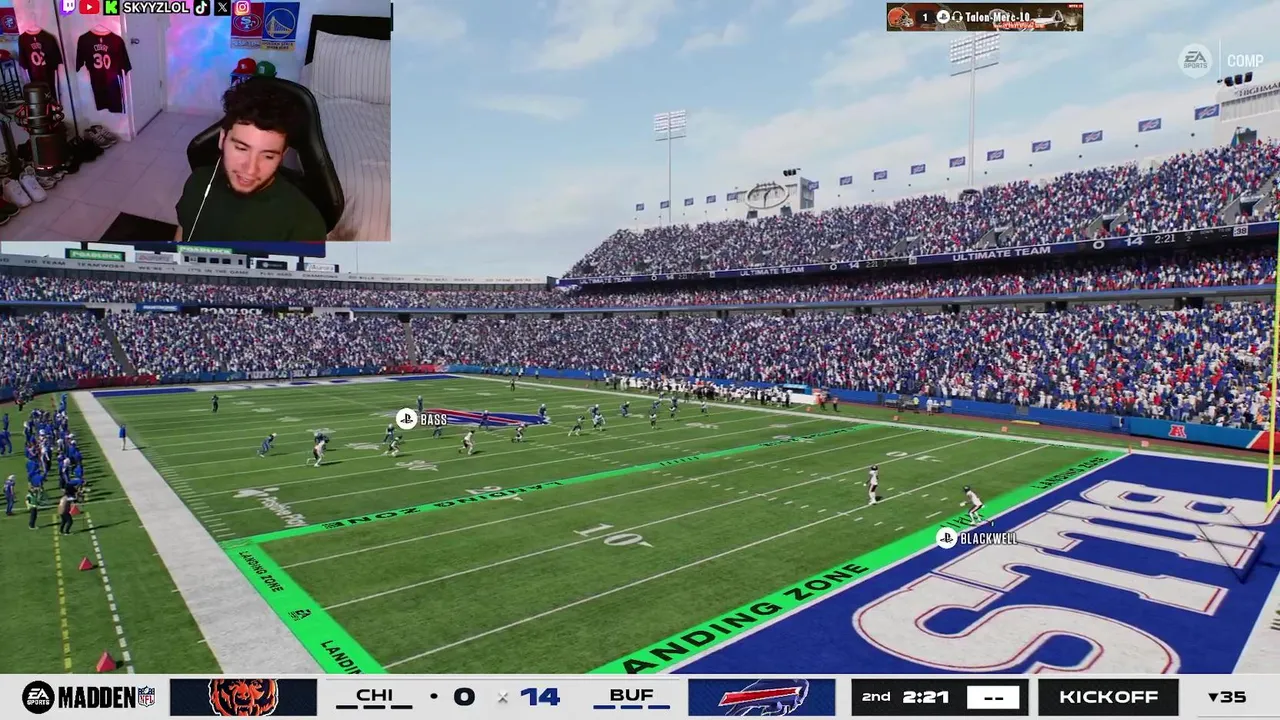Click the 35 yard line ball indicator

(x=1227, y=697)
